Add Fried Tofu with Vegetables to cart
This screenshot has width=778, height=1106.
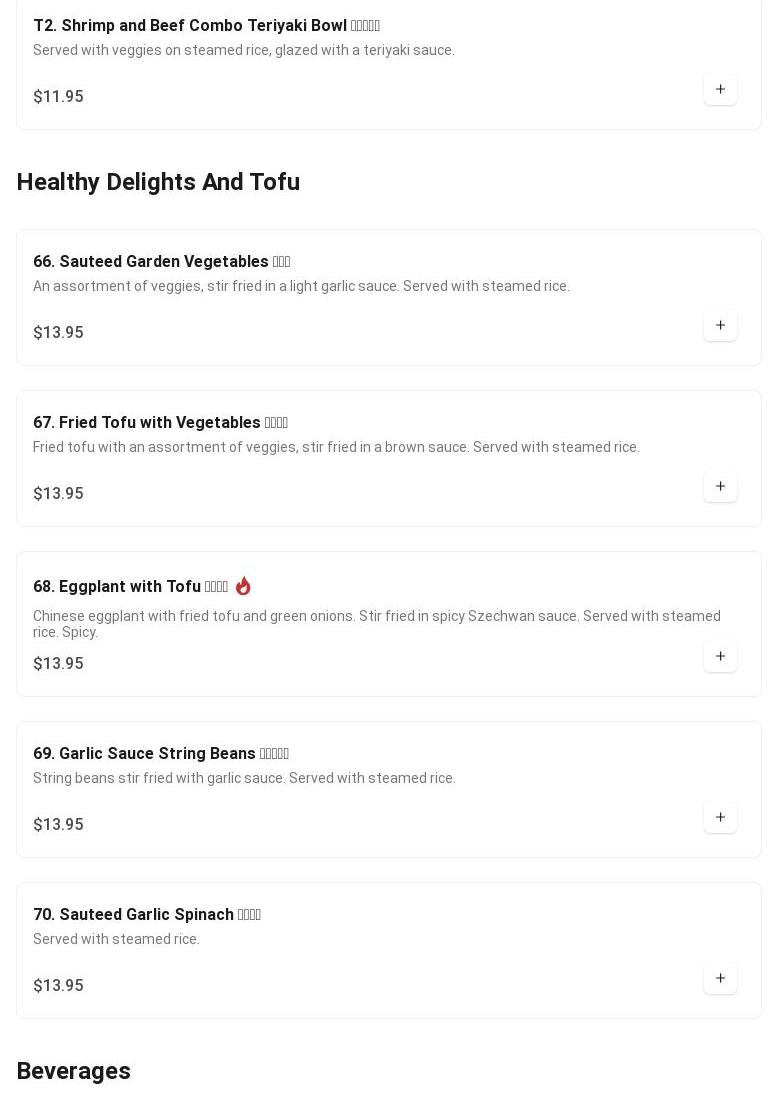(720, 486)
